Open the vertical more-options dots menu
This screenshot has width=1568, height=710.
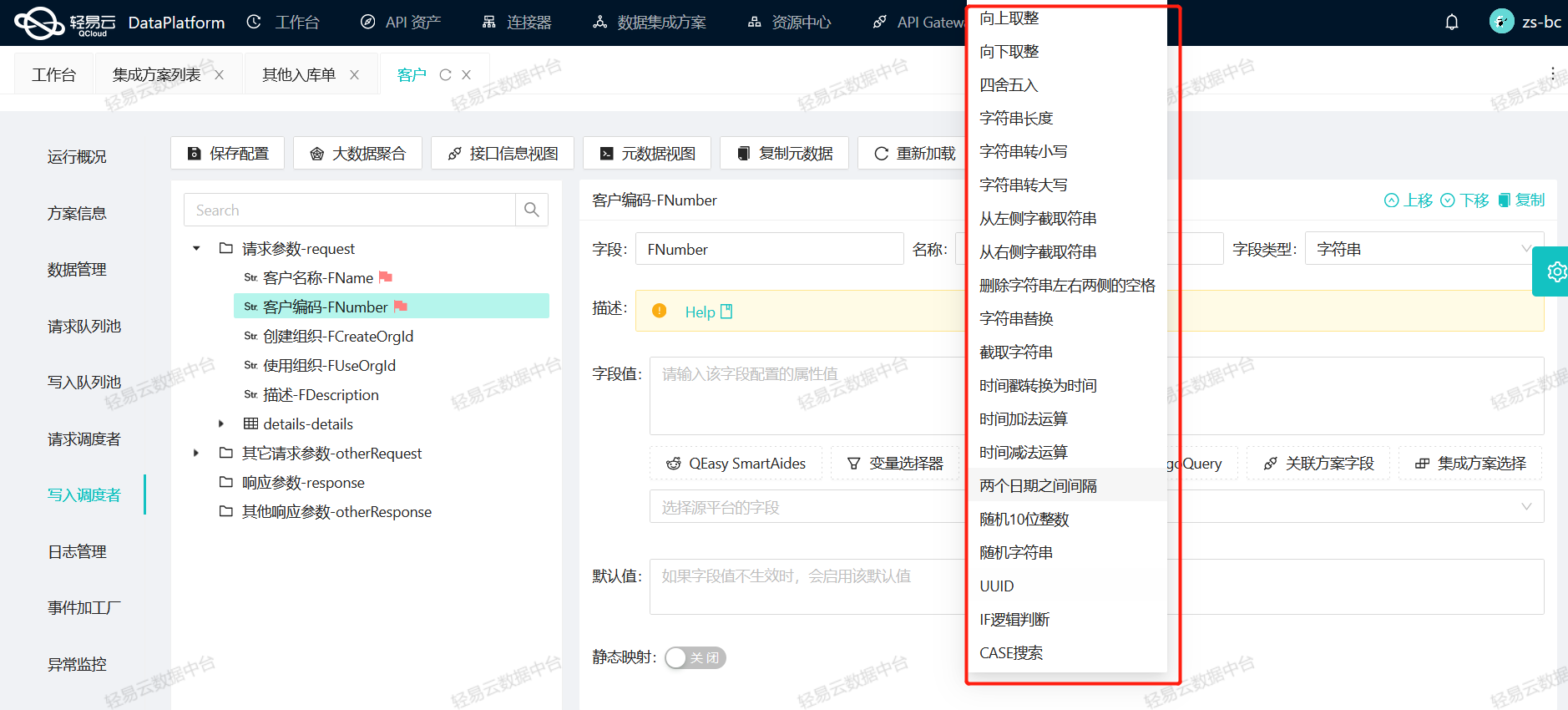pyautogui.click(x=1552, y=74)
